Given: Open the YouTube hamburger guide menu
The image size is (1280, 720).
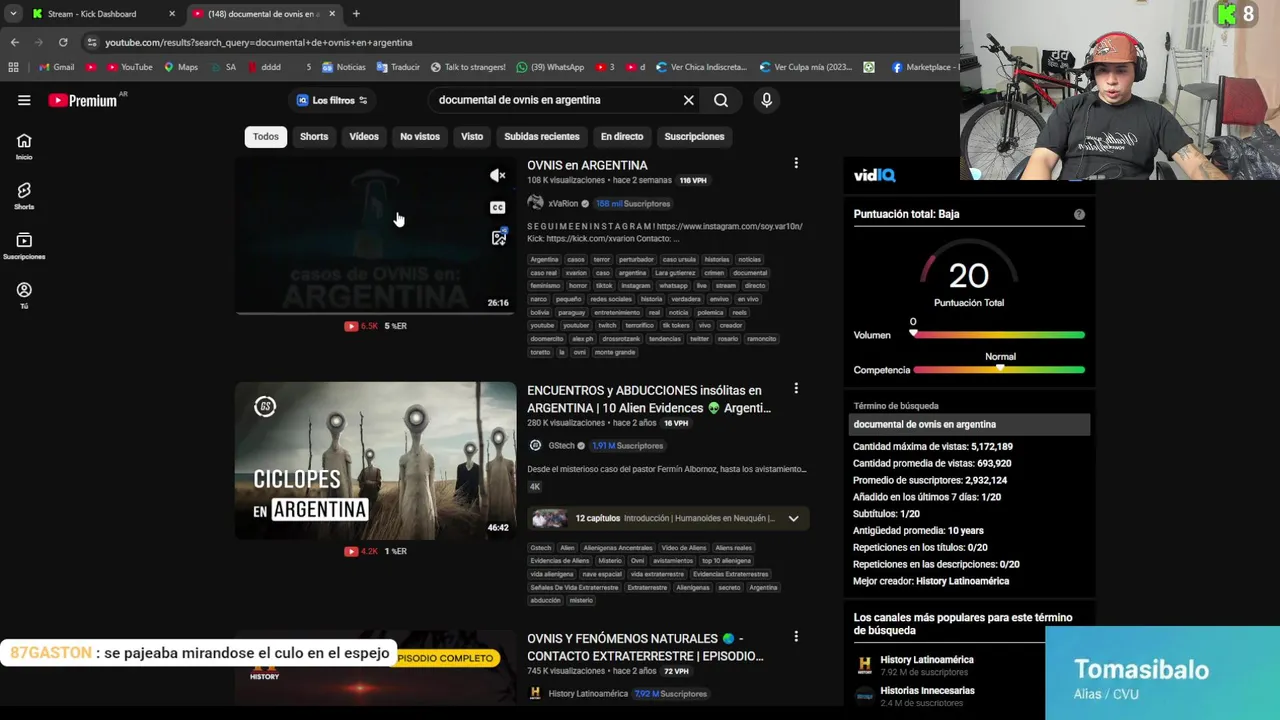Looking at the screenshot, I should 24,100.
